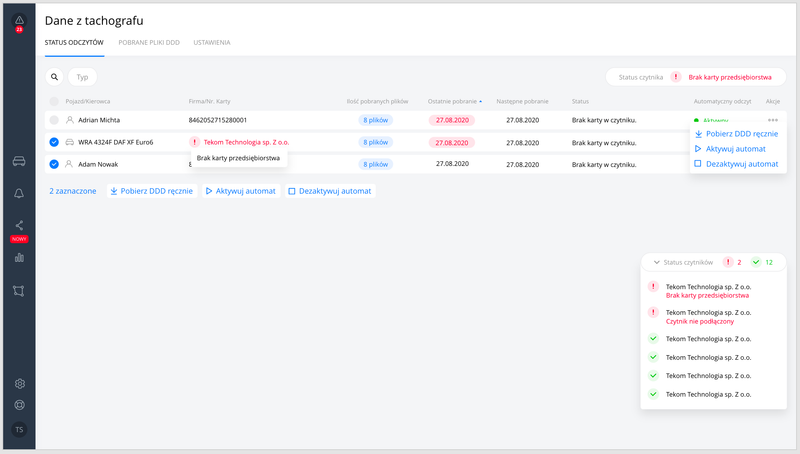The image size is (800, 454).
Task: Click Aktywuj automat in bulk actions bar
Action: pos(241,190)
